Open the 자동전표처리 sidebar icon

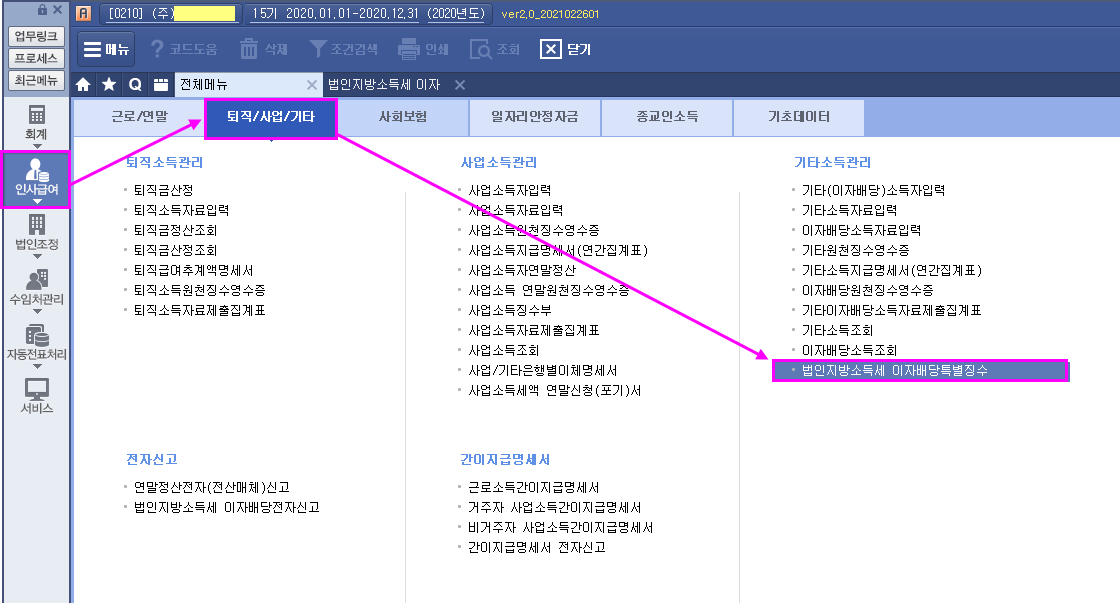point(36,334)
